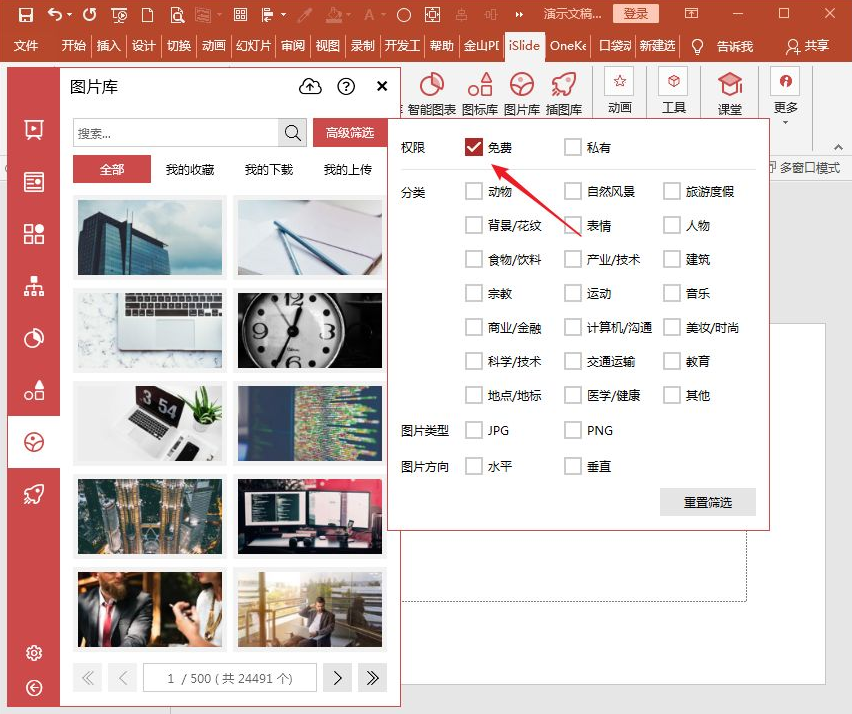Click the upload cloud icon in 图片库
The height and width of the screenshot is (714, 852).
pos(311,87)
